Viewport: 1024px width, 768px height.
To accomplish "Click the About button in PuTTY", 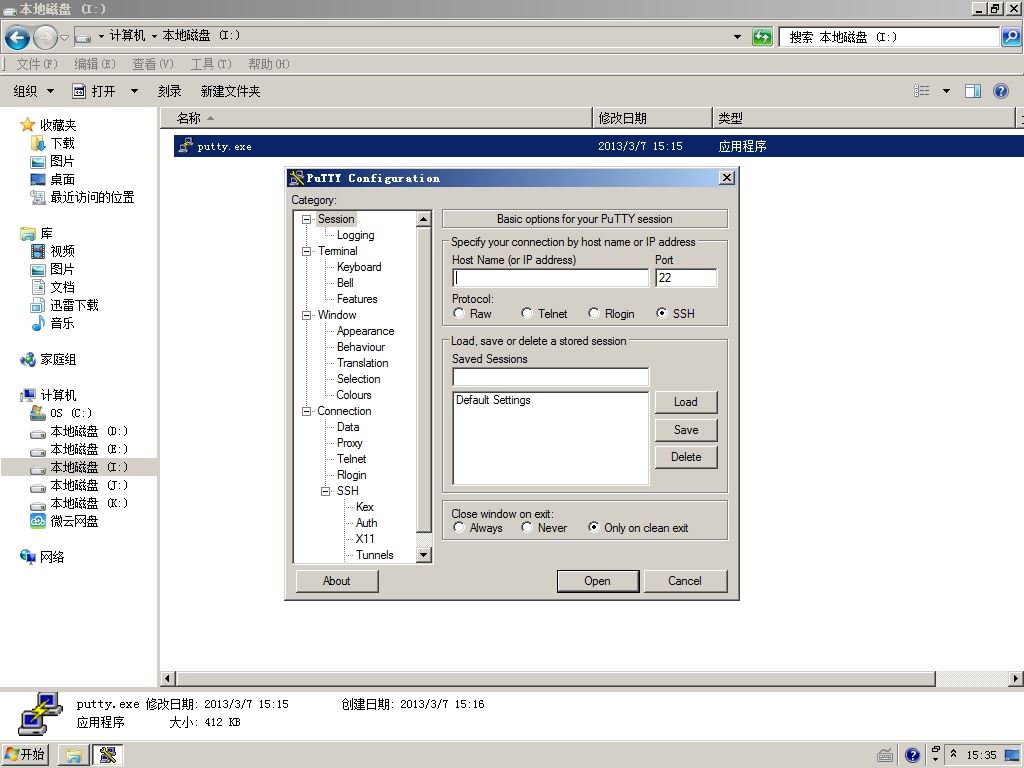I will coord(337,581).
